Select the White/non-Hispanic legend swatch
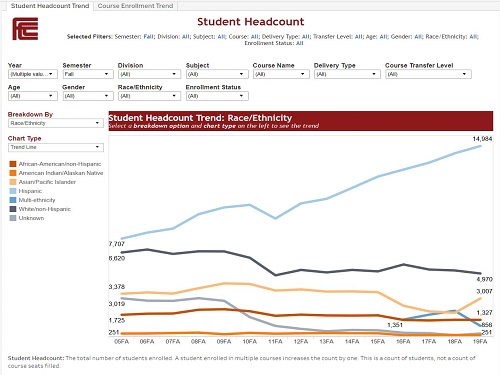 pyautogui.click(x=13, y=209)
